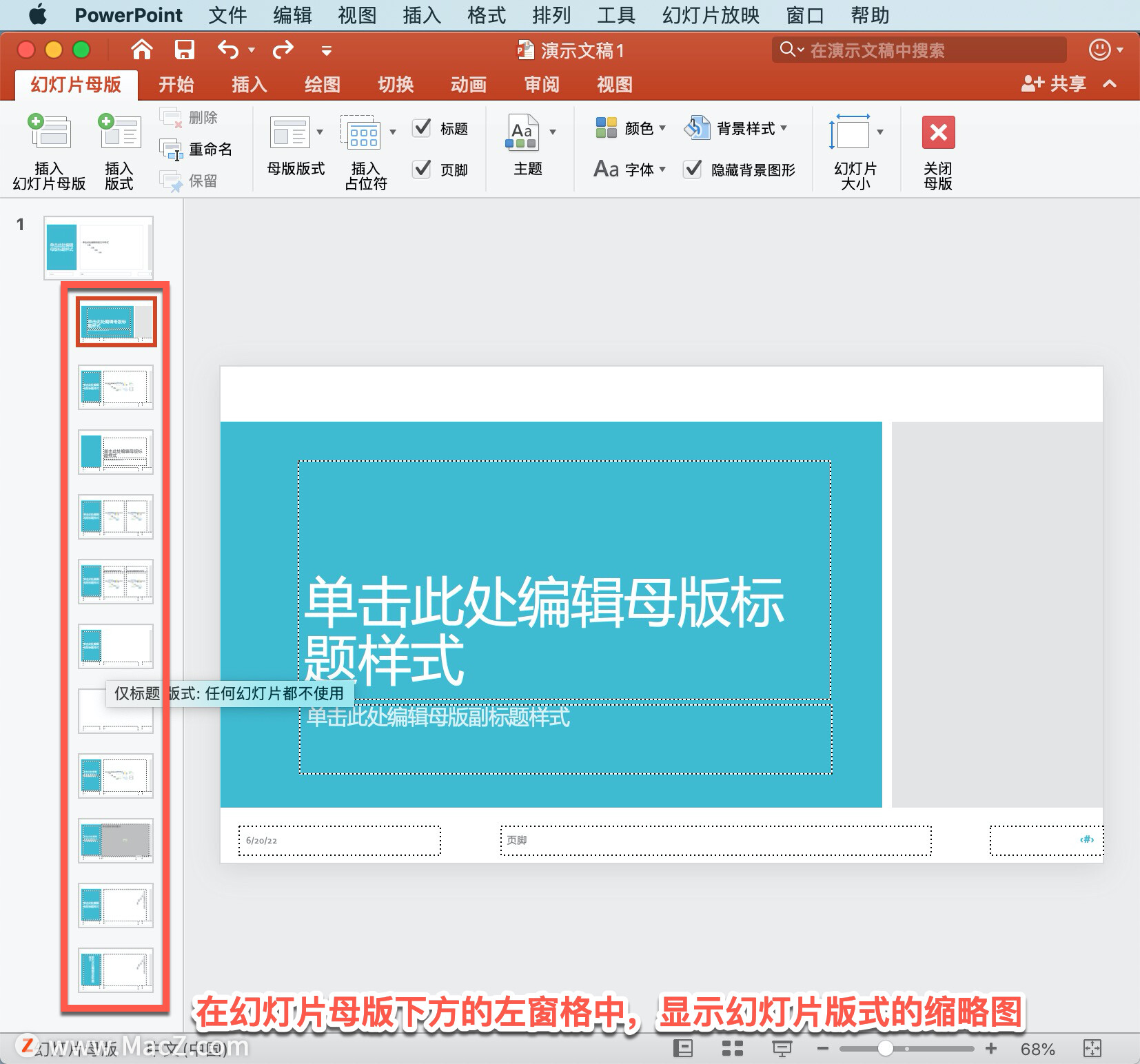1140x1064 pixels.
Task: Zoom out with the minus button
Action: click(x=823, y=1048)
